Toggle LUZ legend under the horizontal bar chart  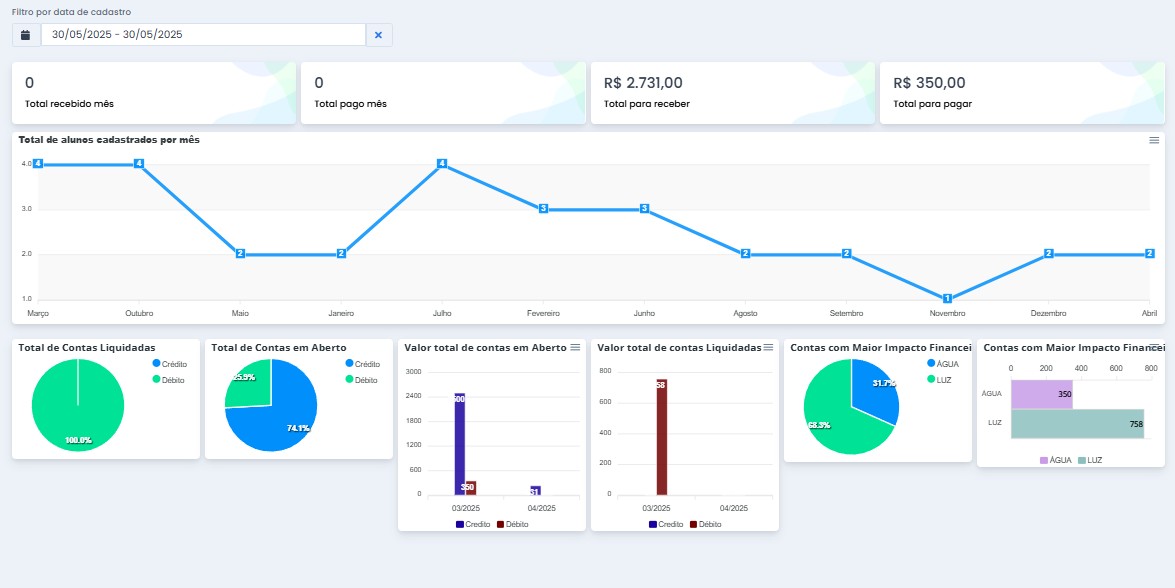coord(1090,460)
